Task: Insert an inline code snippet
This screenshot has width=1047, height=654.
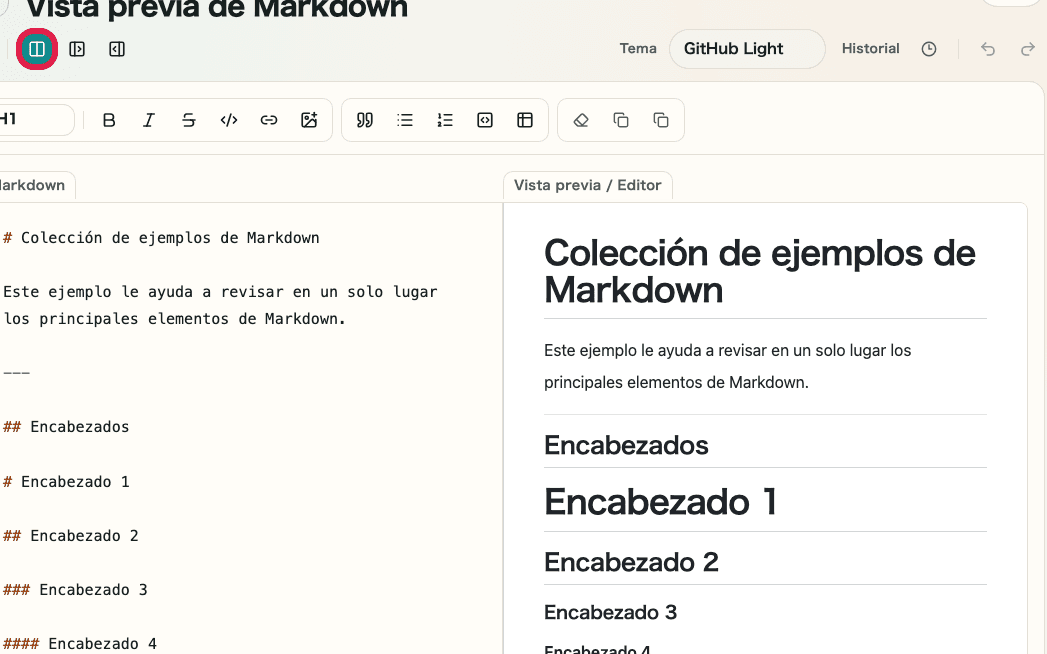Action: pos(228,120)
